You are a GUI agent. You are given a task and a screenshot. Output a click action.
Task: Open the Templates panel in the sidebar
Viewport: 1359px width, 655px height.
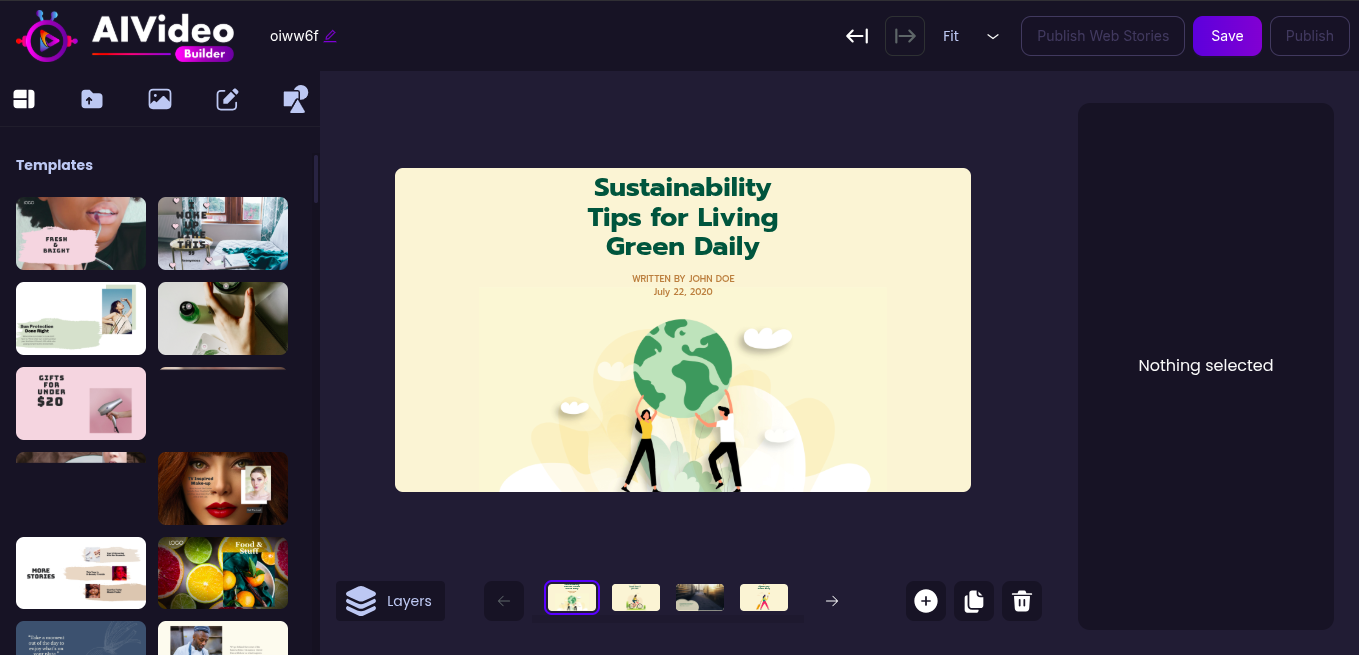pyautogui.click(x=23, y=99)
